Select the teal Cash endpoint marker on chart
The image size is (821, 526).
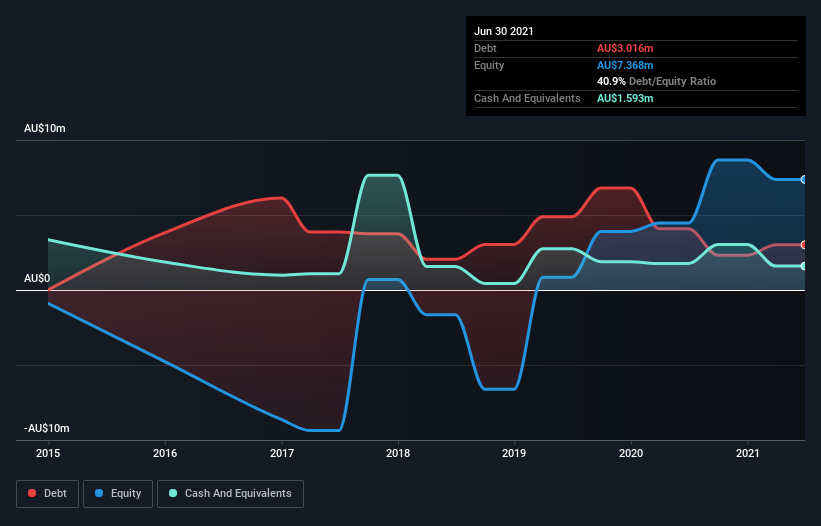(803, 266)
